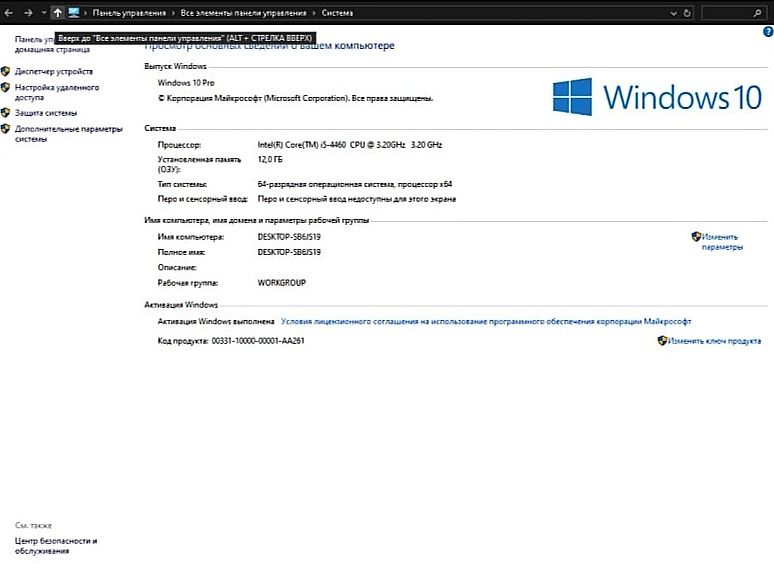Select 'DESKTOP-SB6JS19' next to 'Имя компьютера'

tap(289, 237)
